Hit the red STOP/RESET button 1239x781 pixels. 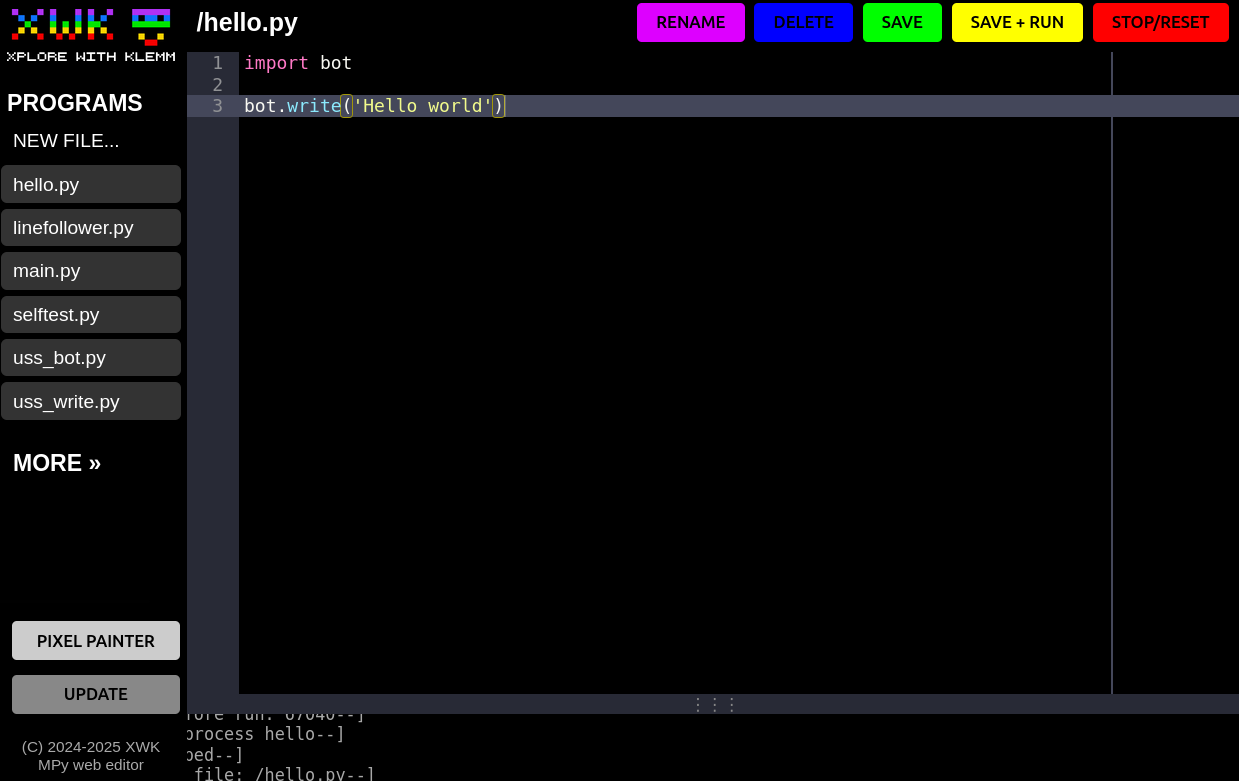pyautogui.click(x=1160, y=22)
